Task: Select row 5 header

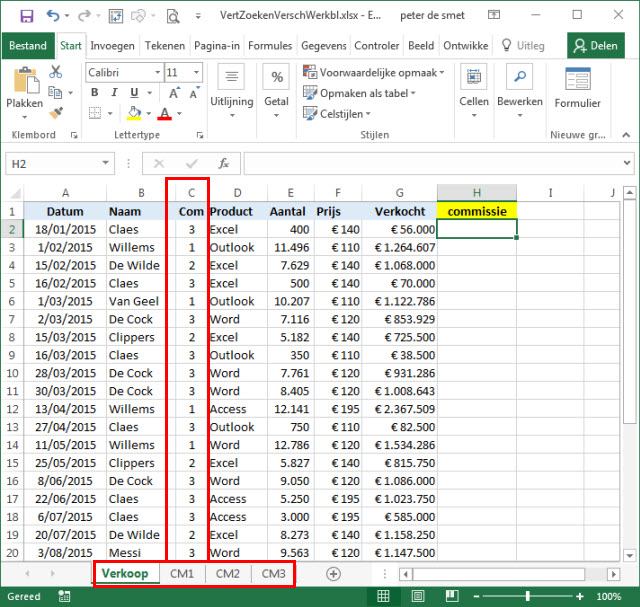Action: point(12,283)
